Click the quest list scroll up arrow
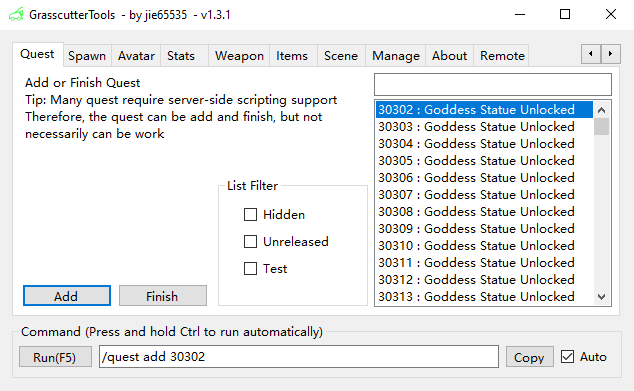This screenshot has height=391, width=634. [x=601, y=110]
